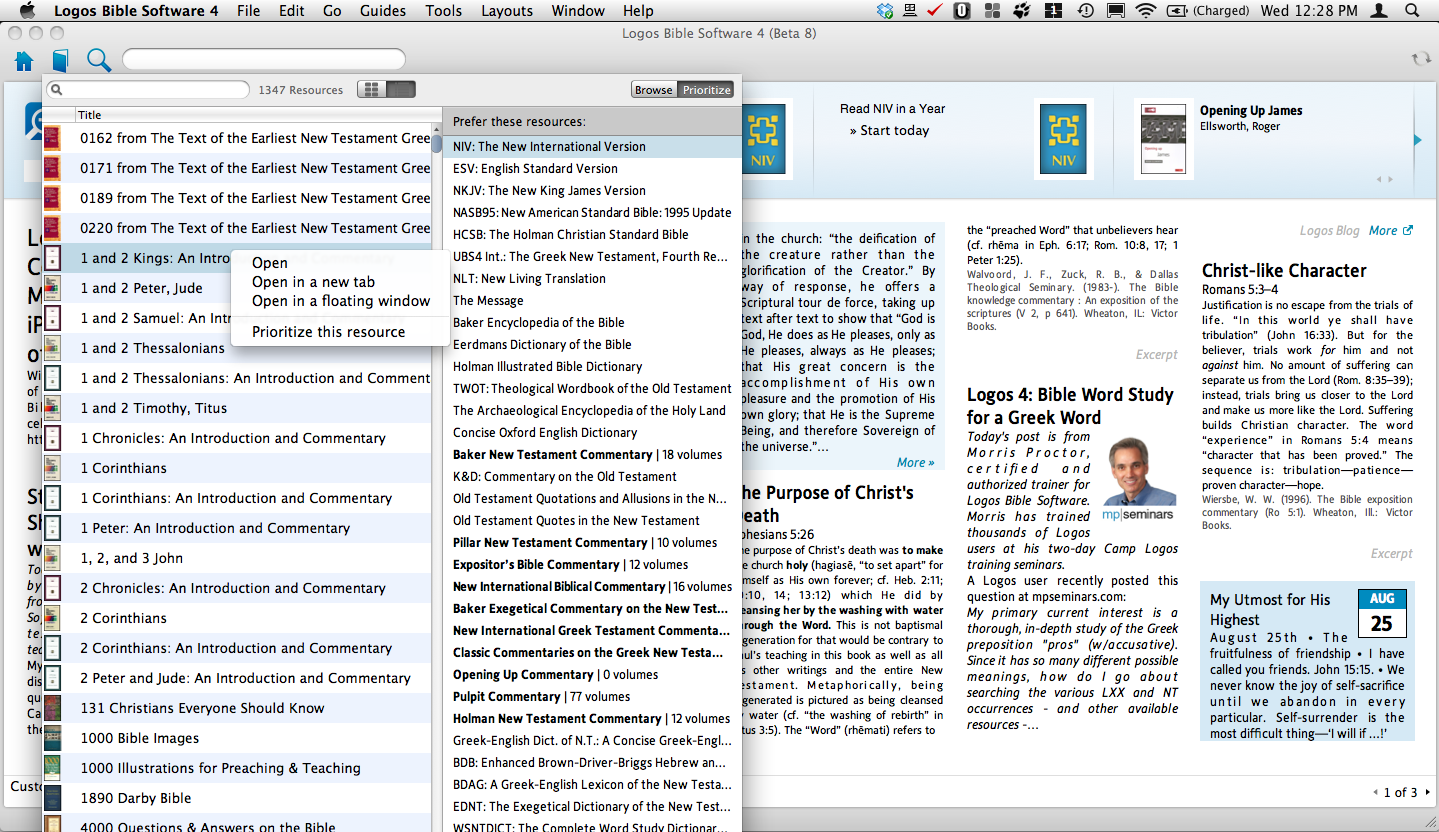The width and height of the screenshot is (1439, 832).
Task: Select The Message in preferred list
Action: (x=592, y=300)
